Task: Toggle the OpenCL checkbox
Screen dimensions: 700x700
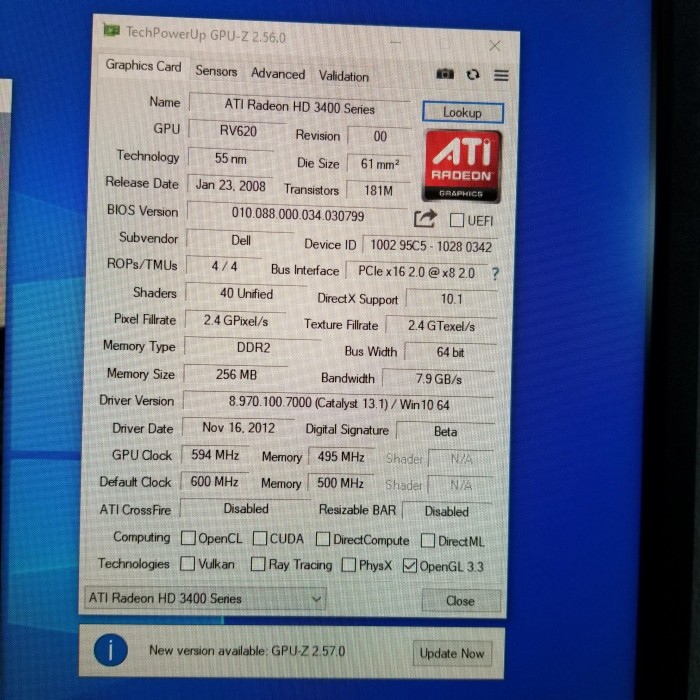Action: tap(188, 538)
